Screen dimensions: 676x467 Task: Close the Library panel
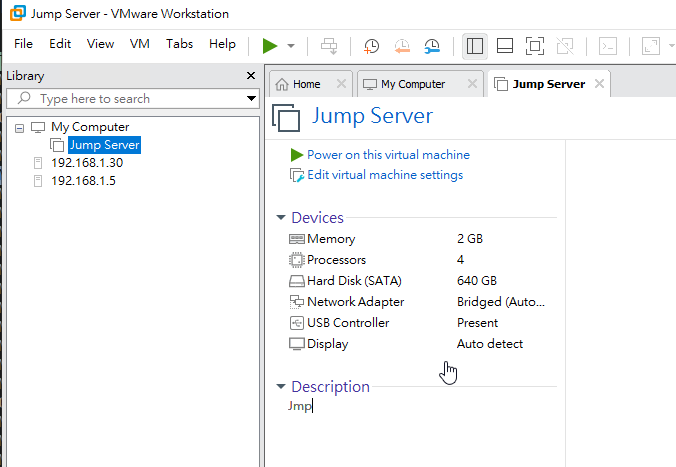[x=251, y=75]
